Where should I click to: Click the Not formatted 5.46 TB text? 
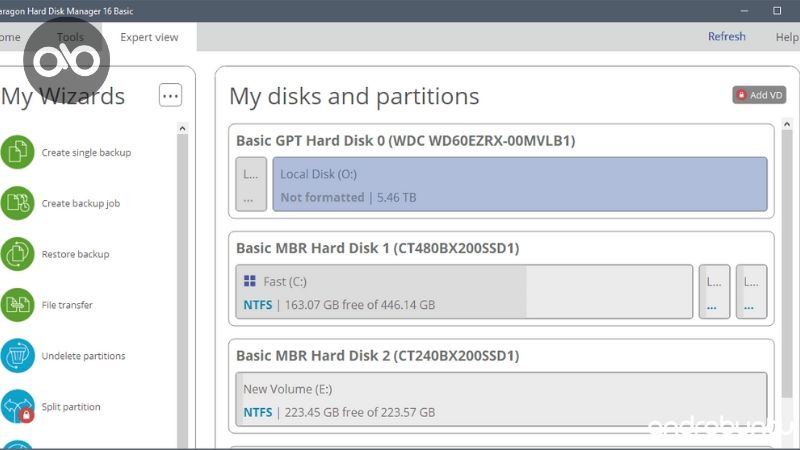pyautogui.click(x=348, y=197)
